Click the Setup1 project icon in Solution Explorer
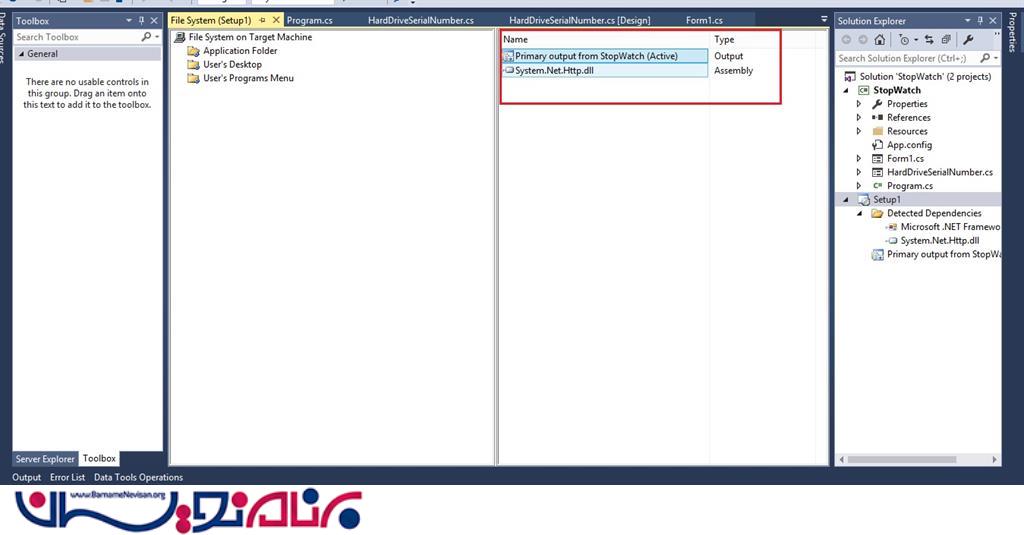The height and width of the screenshot is (535, 1024). coord(864,200)
